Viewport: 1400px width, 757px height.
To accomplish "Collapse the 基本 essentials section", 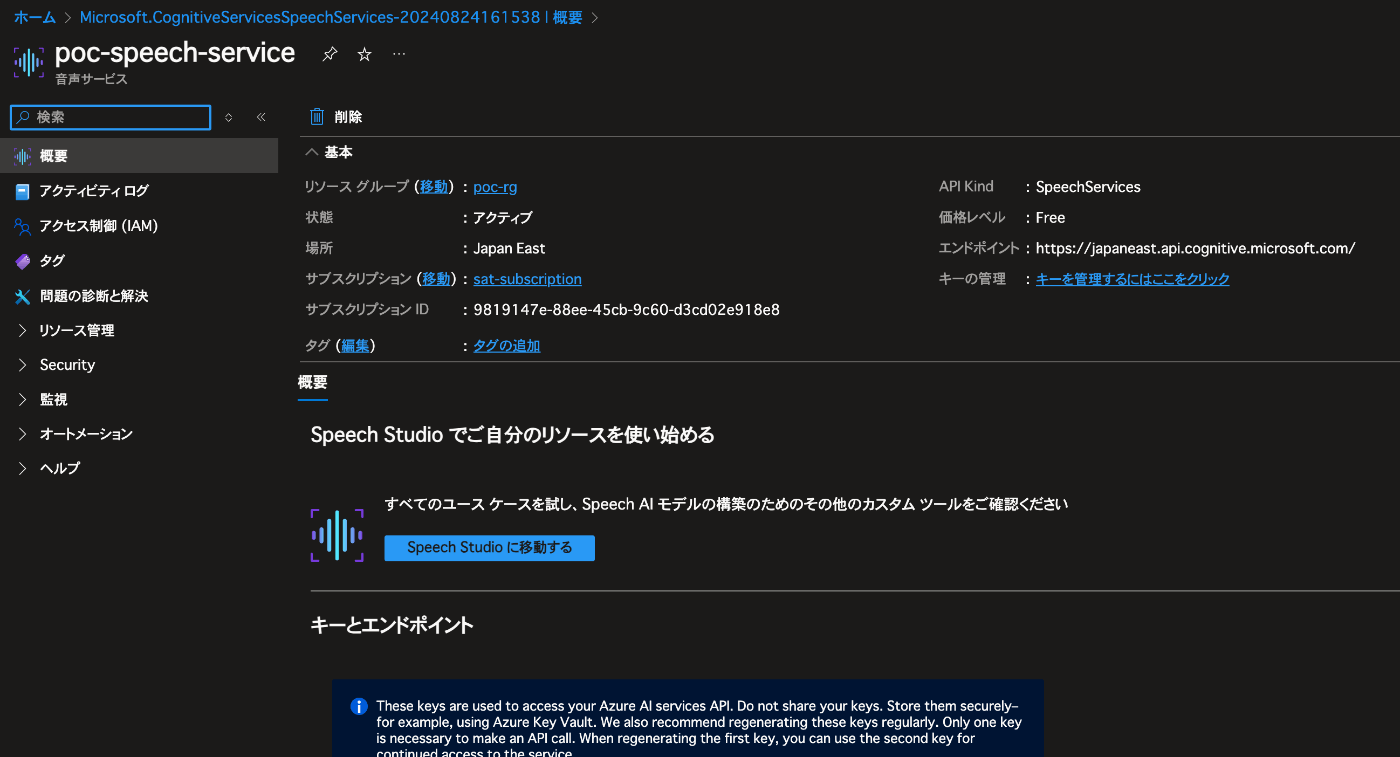I will [x=312, y=152].
